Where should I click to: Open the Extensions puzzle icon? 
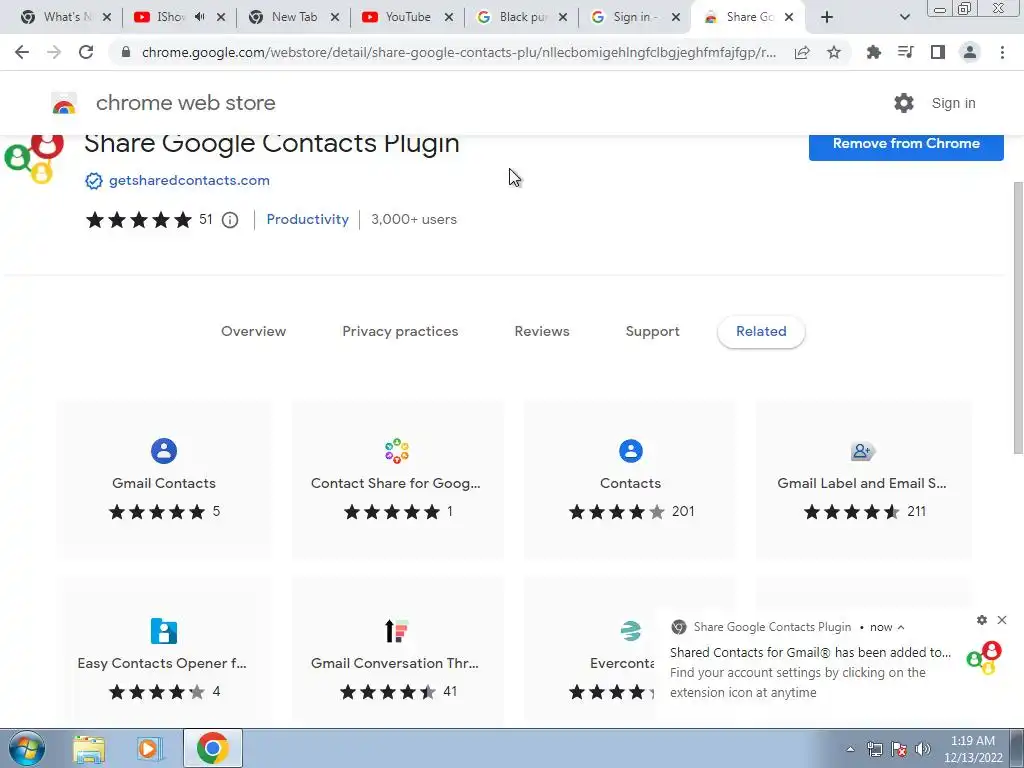point(874,52)
